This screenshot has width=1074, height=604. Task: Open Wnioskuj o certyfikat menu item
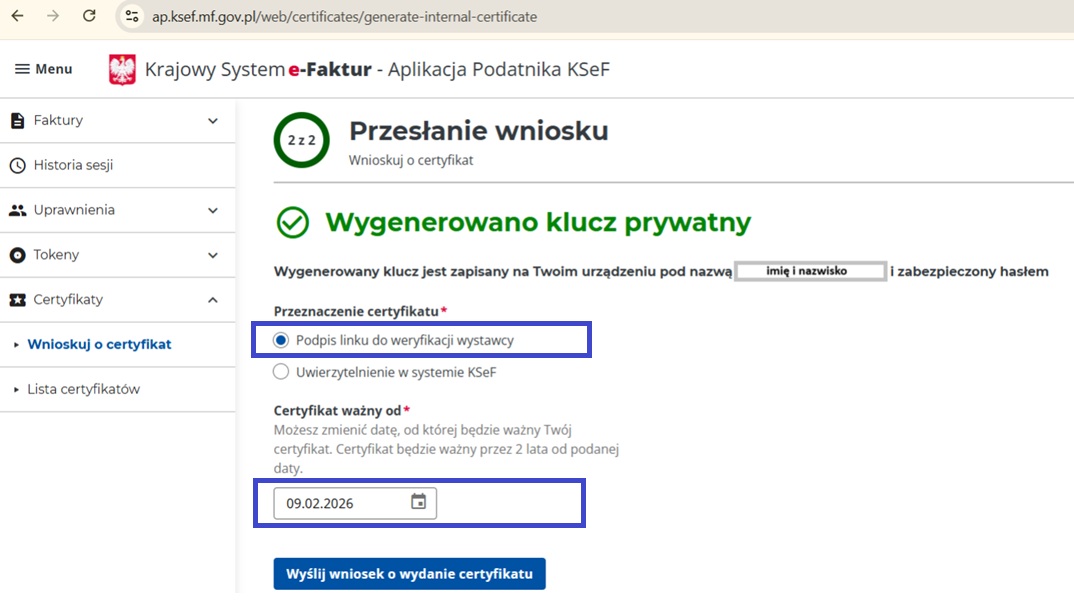[99, 345]
